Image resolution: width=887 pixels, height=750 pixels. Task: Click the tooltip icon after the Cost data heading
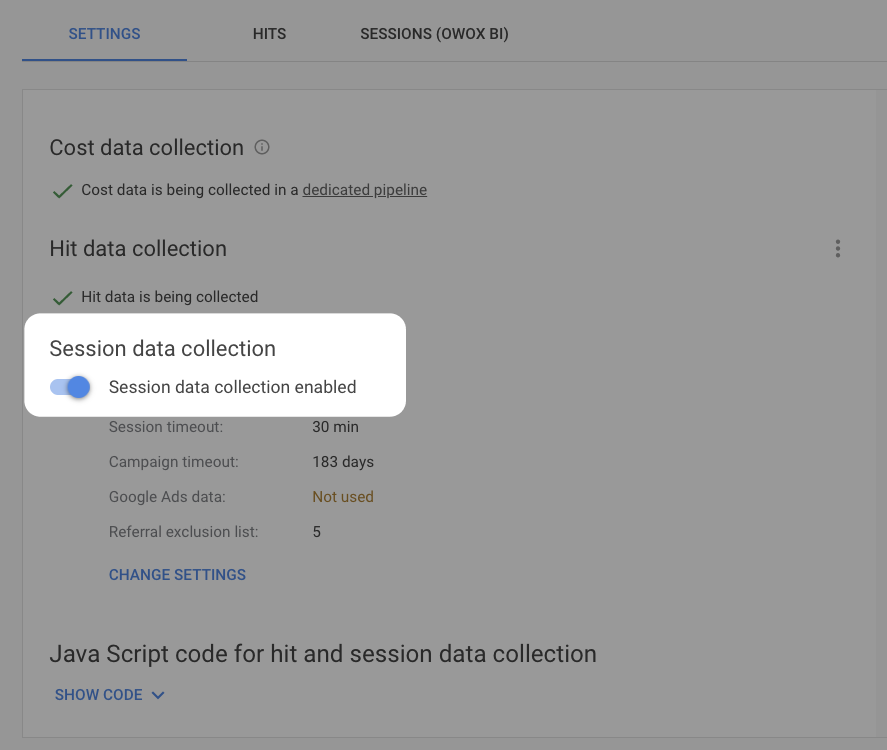(x=261, y=147)
